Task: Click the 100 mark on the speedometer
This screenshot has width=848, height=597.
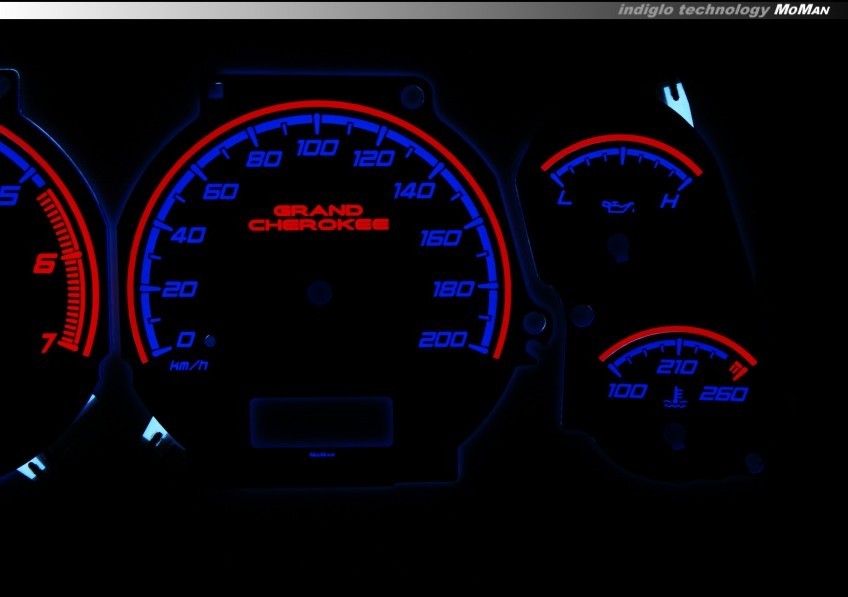Action: tap(316, 150)
